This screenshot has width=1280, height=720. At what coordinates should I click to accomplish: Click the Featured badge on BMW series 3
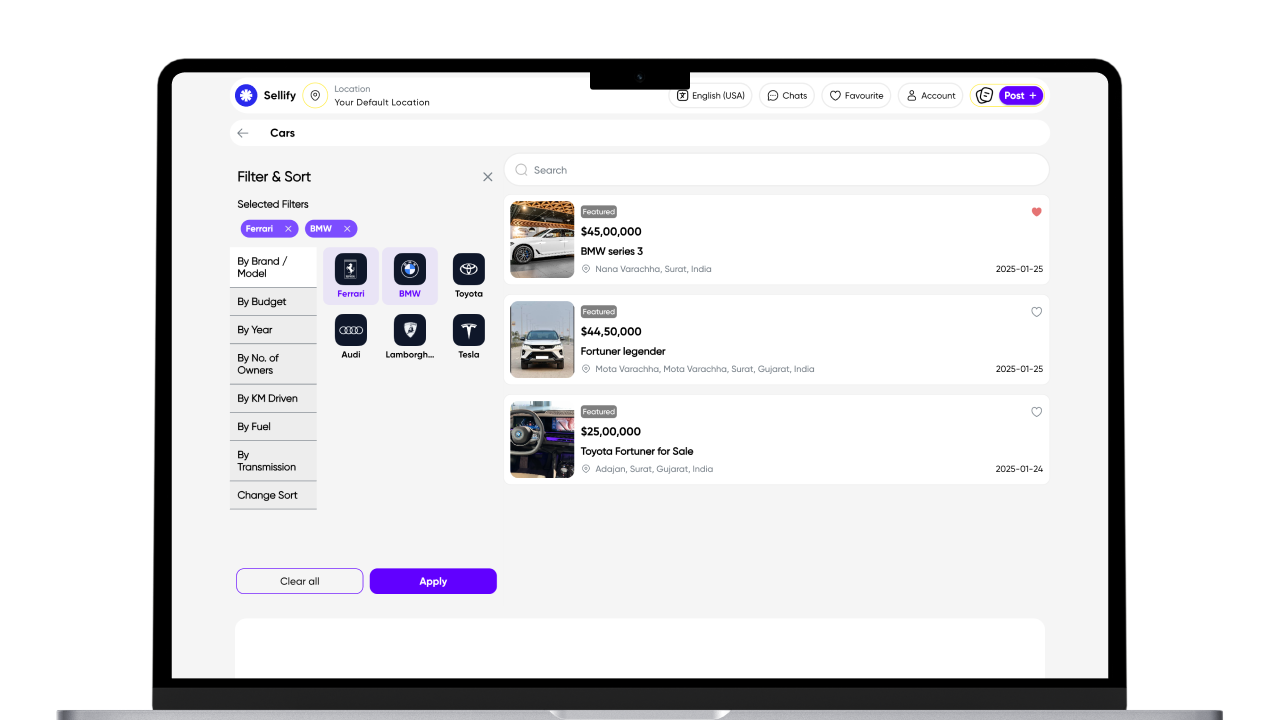(x=599, y=212)
